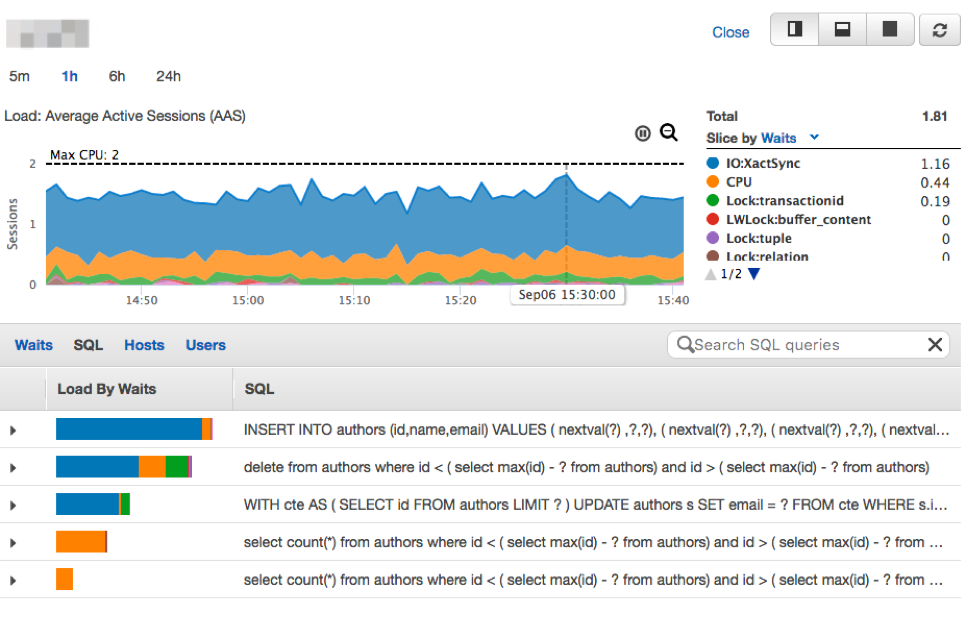This screenshot has height=638, width=966.
Task: Switch to horizontal split layout
Action: 841,30
